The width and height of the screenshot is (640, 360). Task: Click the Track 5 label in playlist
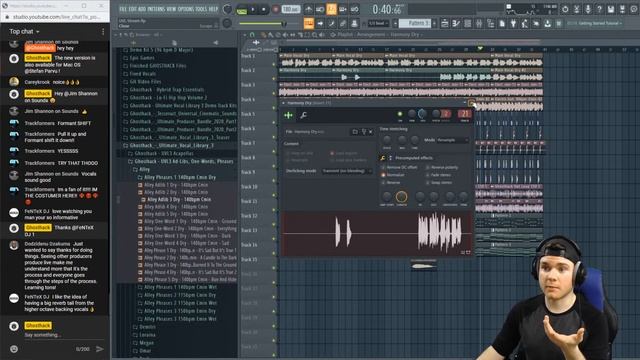point(248,114)
